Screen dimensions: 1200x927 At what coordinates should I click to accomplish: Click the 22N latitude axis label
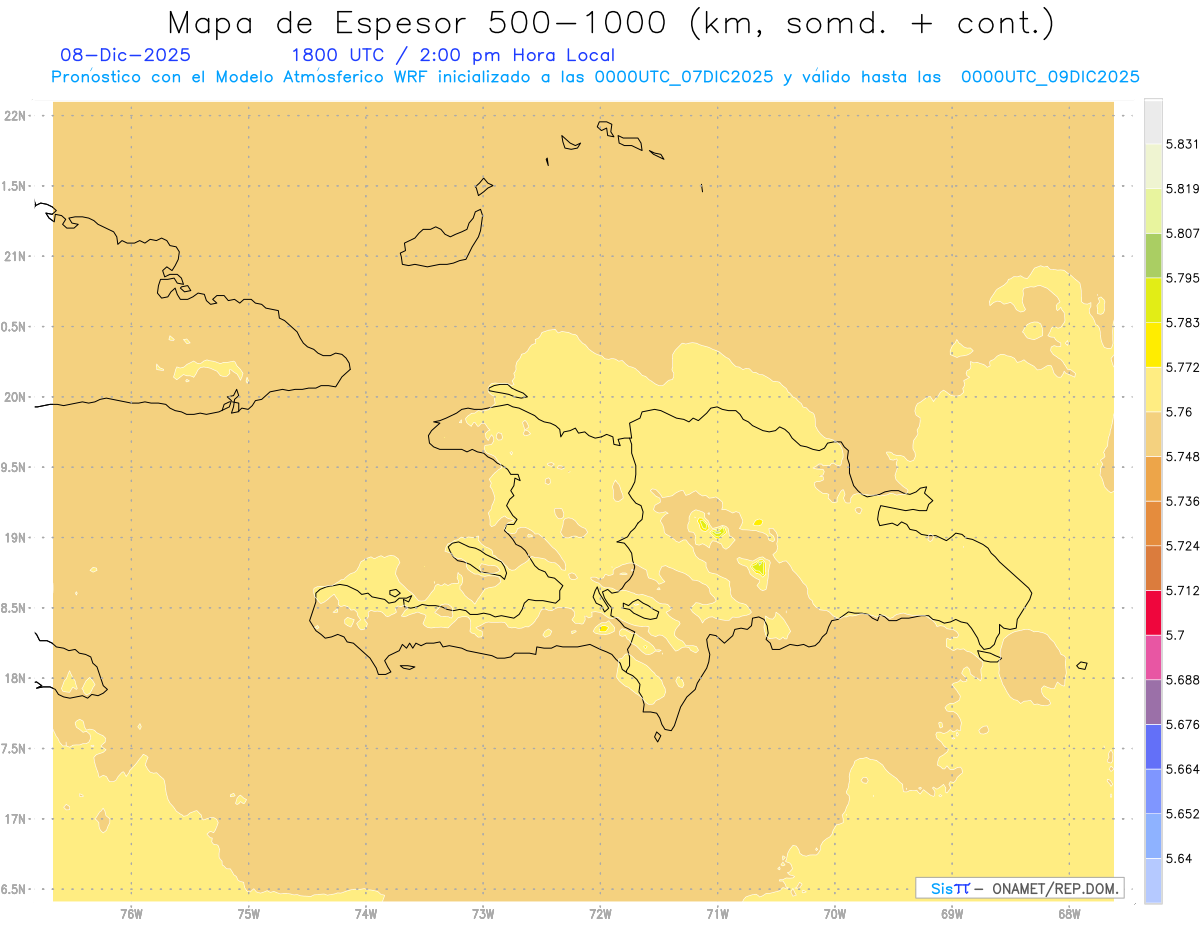pos(14,116)
